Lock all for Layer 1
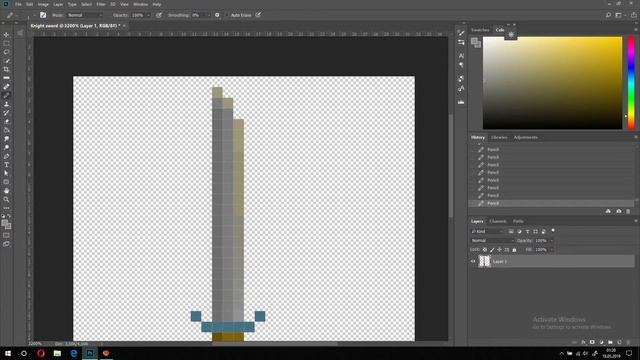 pos(514,249)
